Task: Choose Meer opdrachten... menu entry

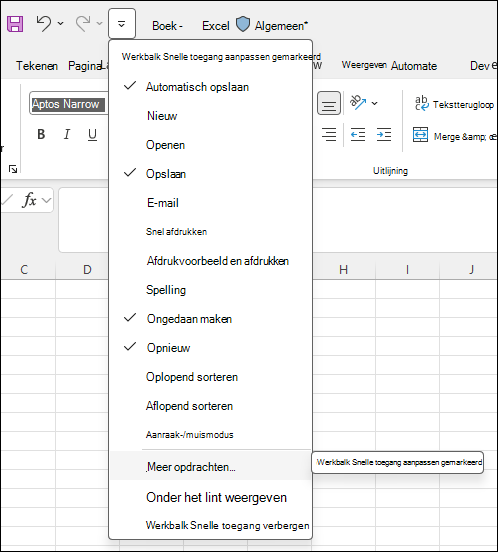Action: (210, 467)
